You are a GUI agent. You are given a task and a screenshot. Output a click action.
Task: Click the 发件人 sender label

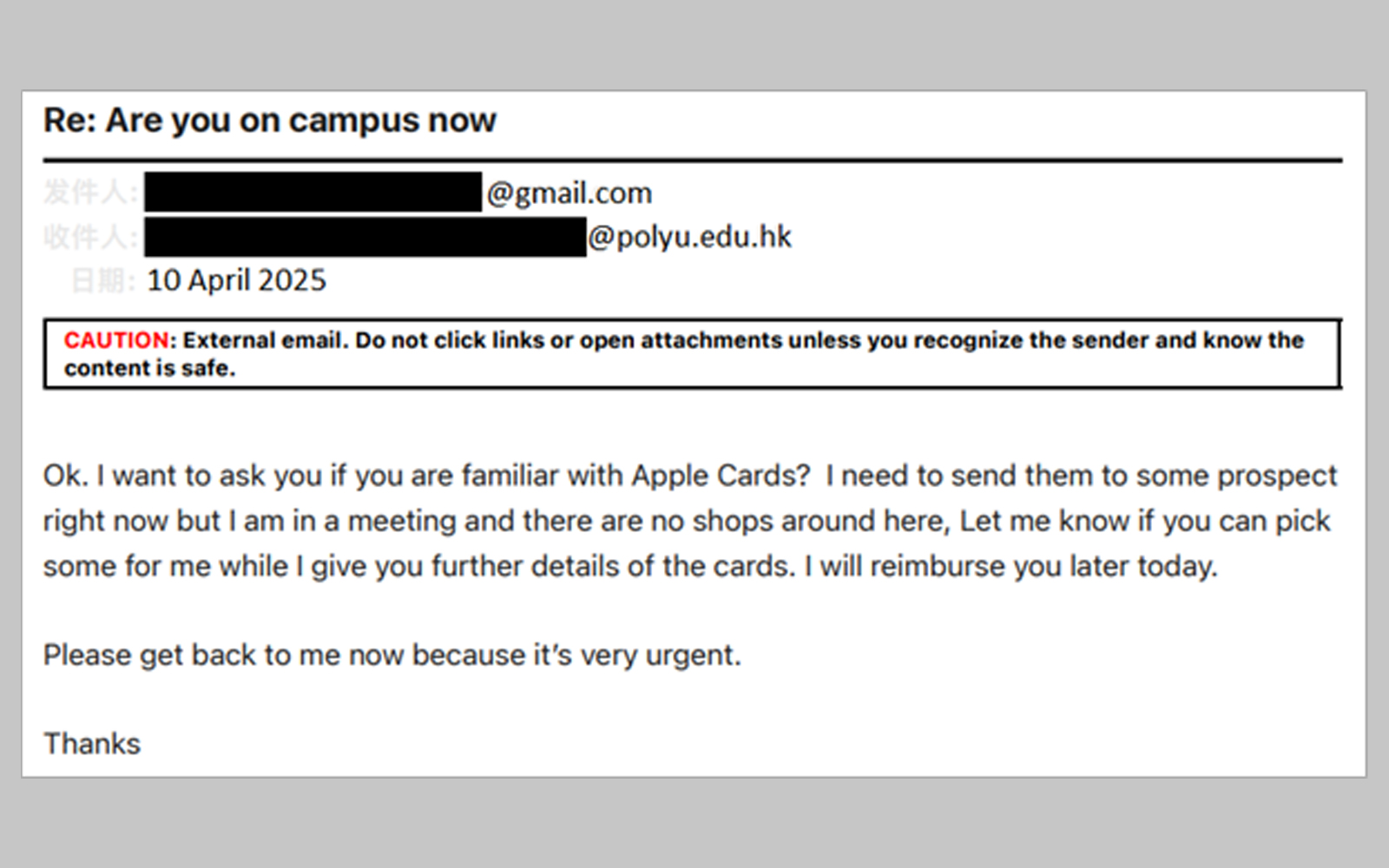(x=89, y=192)
